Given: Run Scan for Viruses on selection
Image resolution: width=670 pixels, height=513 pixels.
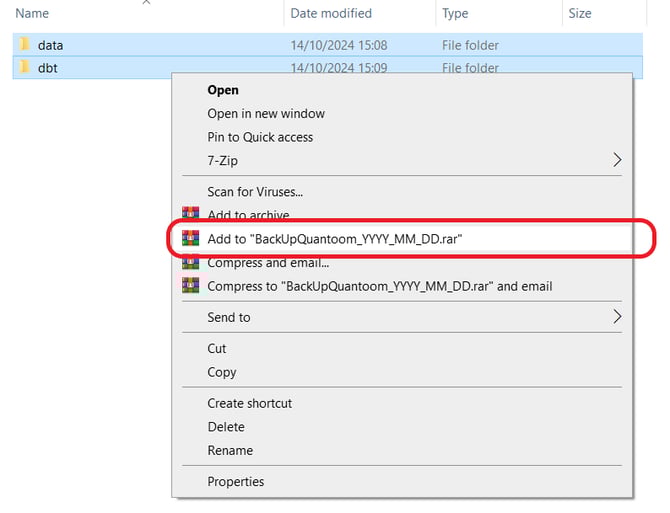Looking at the screenshot, I should 255,191.
